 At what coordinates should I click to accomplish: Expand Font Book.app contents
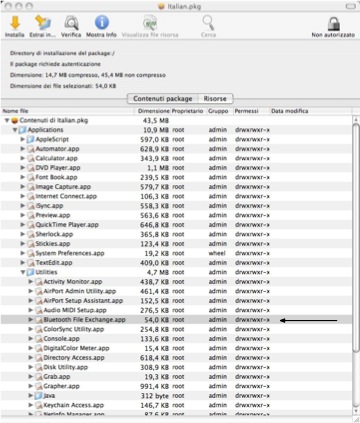pyautogui.click(x=23, y=177)
